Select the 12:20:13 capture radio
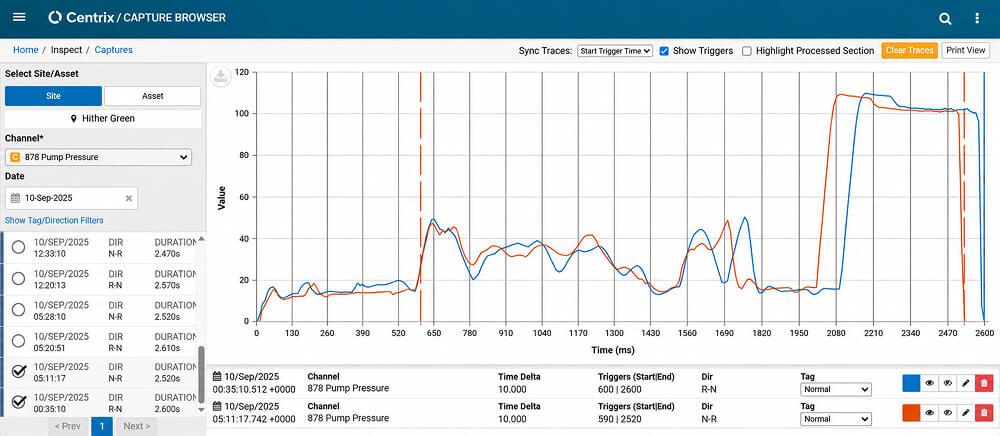The height and width of the screenshot is (436, 1000). pos(19,279)
